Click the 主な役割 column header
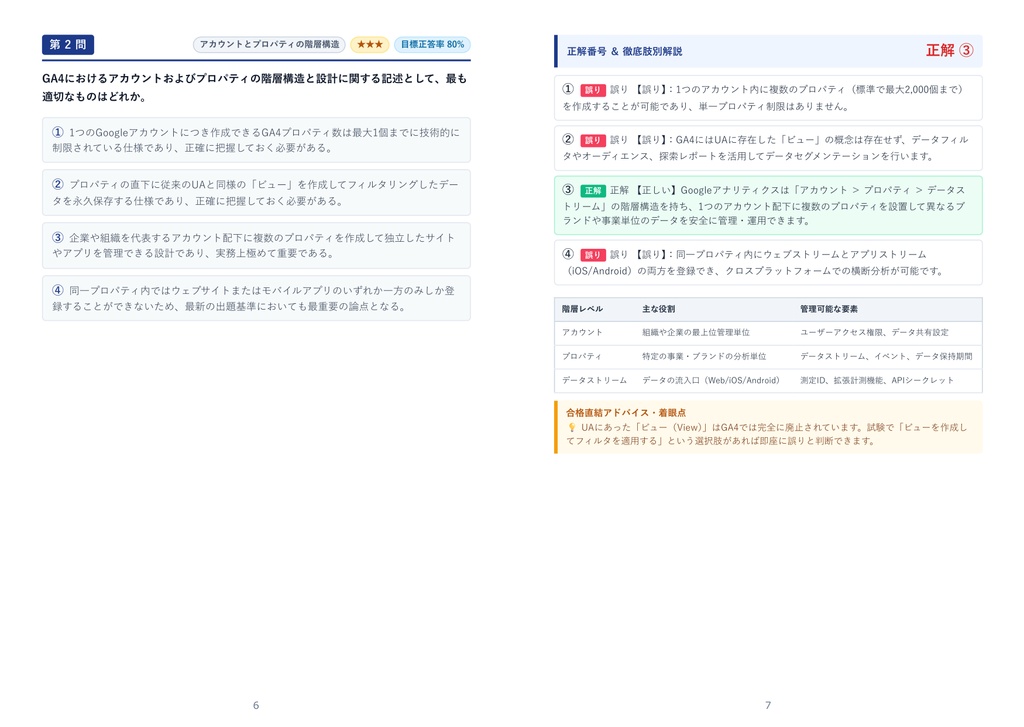This screenshot has width=1024, height=727. (x=658, y=309)
